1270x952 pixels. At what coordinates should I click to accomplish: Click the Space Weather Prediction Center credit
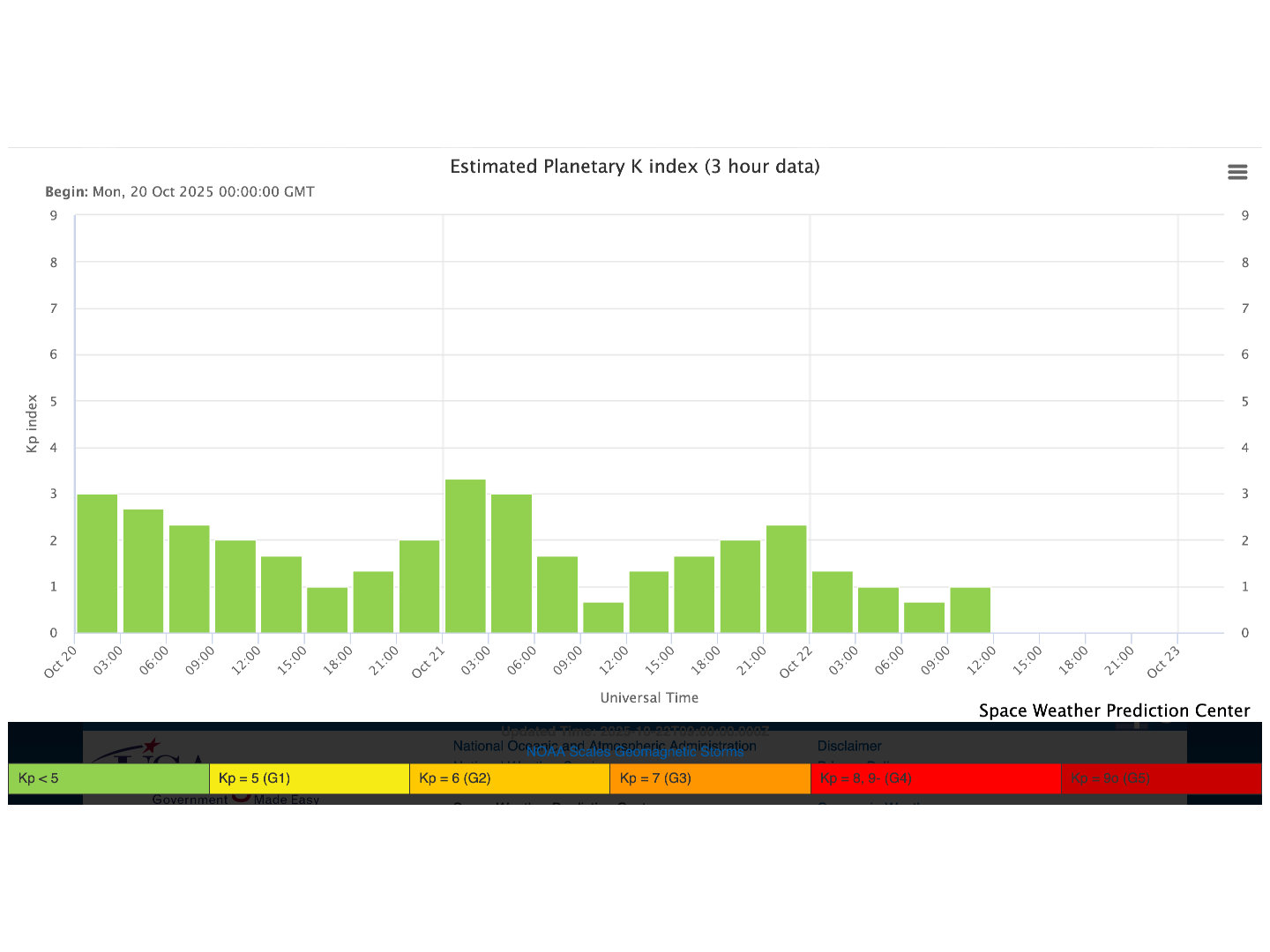coord(1114,710)
